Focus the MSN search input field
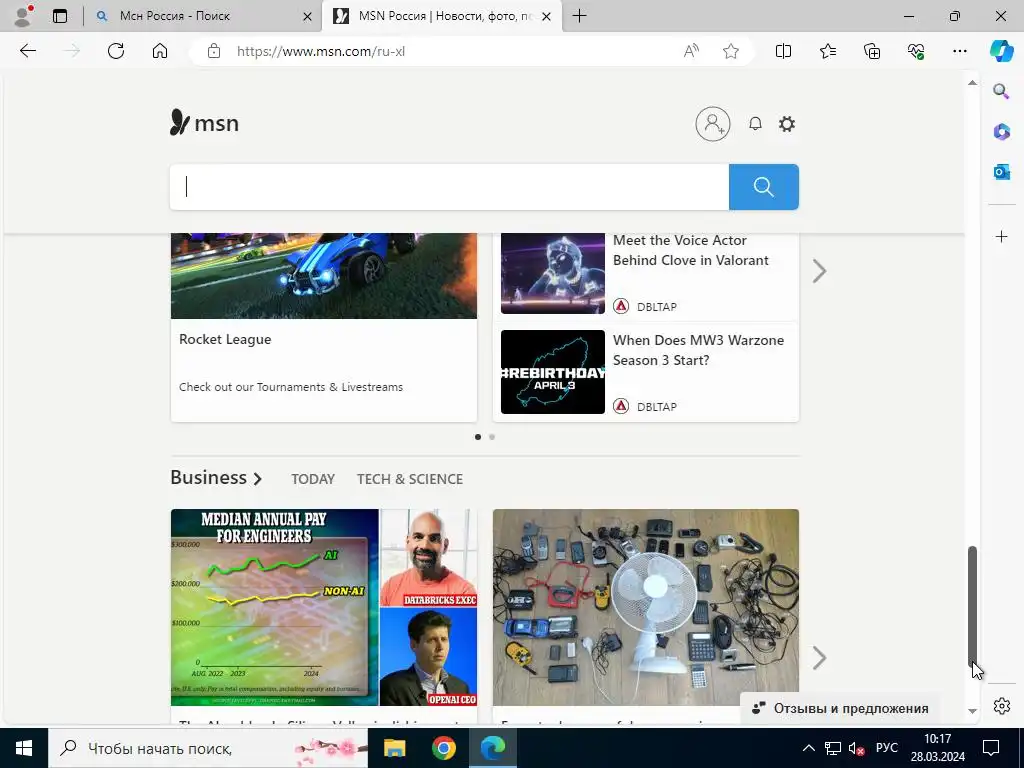 [449, 187]
